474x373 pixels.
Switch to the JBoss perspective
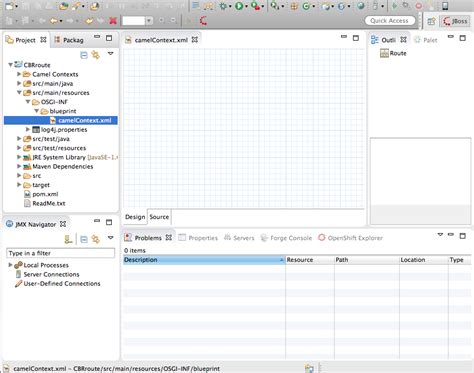tap(455, 21)
